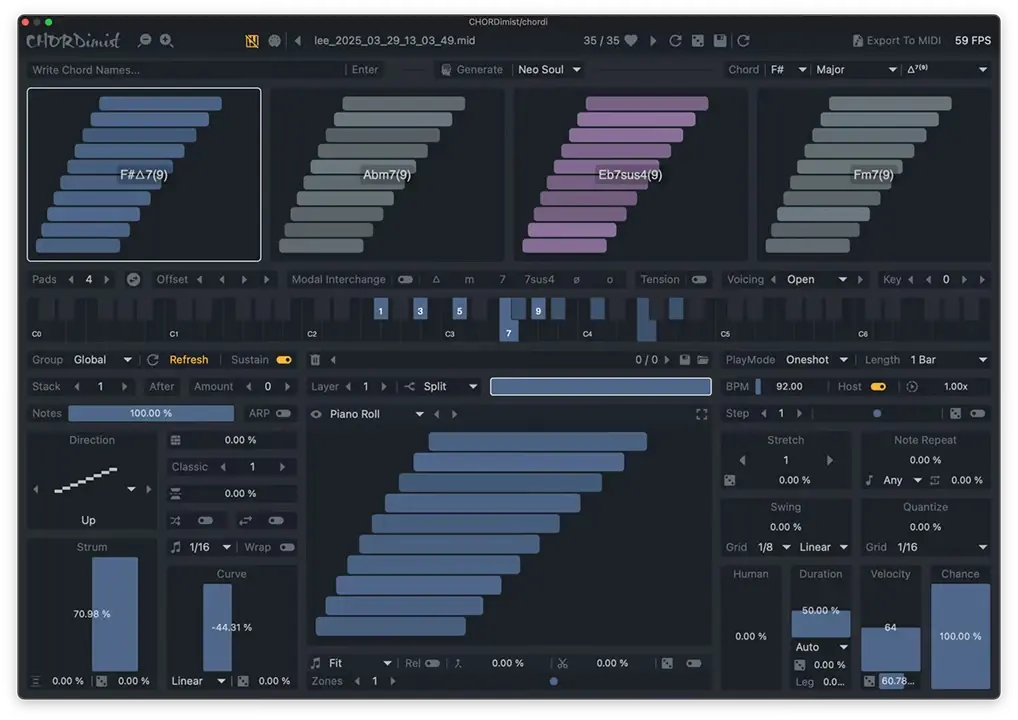Open the PlayMode Oneshot dropdown

pos(817,360)
